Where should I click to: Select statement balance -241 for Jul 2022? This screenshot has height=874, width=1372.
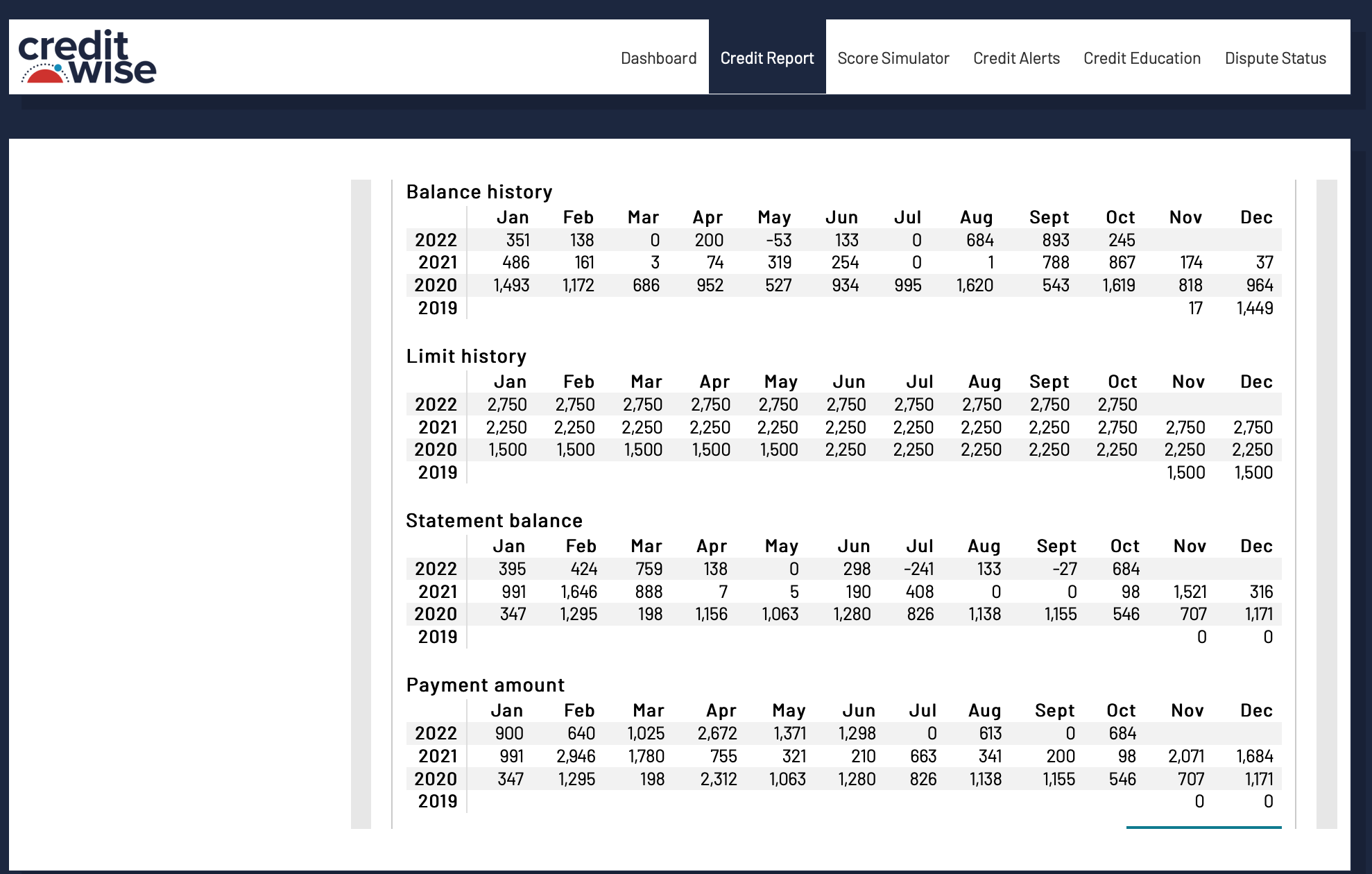(x=919, y=569)
